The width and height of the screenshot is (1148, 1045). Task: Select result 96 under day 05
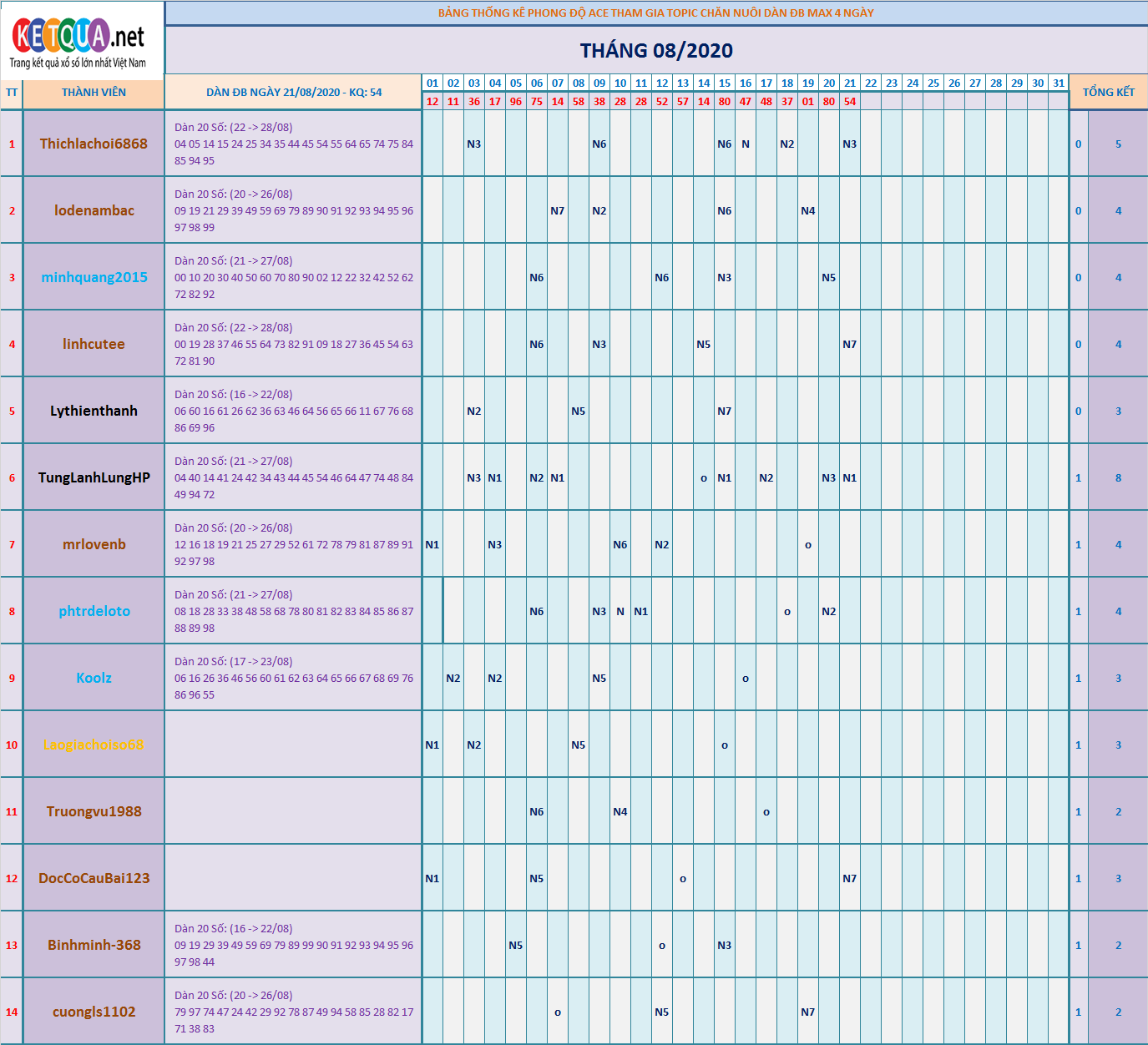(516, 101)
